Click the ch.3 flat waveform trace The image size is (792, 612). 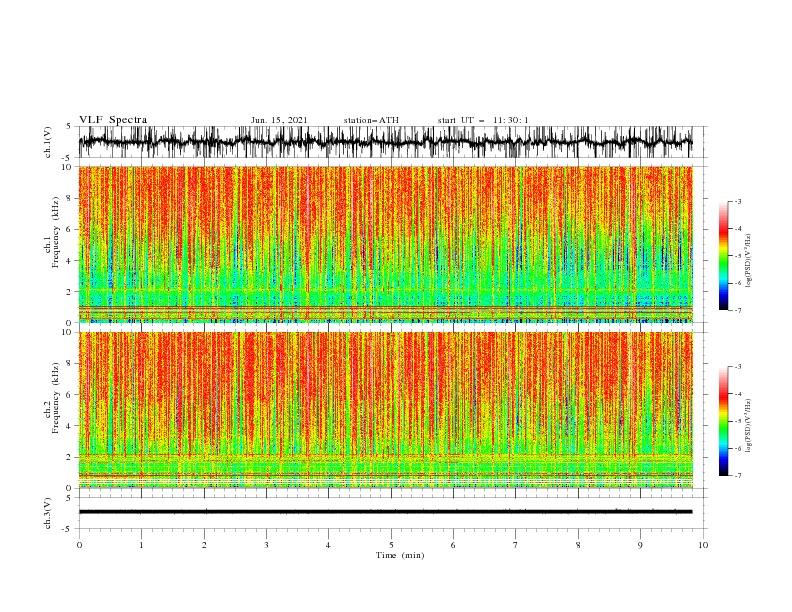coord(385,512)
